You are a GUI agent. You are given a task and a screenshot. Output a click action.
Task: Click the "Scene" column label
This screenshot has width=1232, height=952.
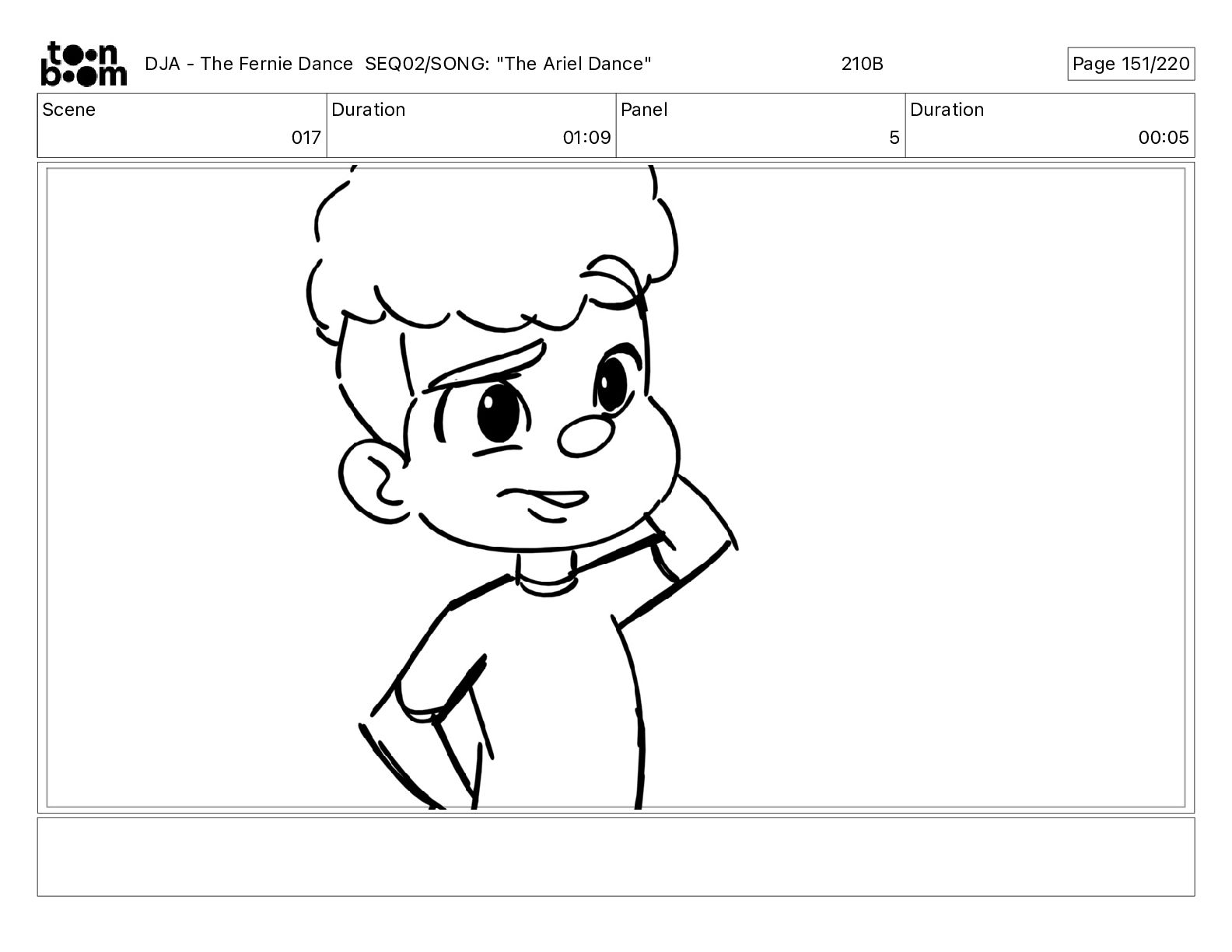[x=69, y=110]
